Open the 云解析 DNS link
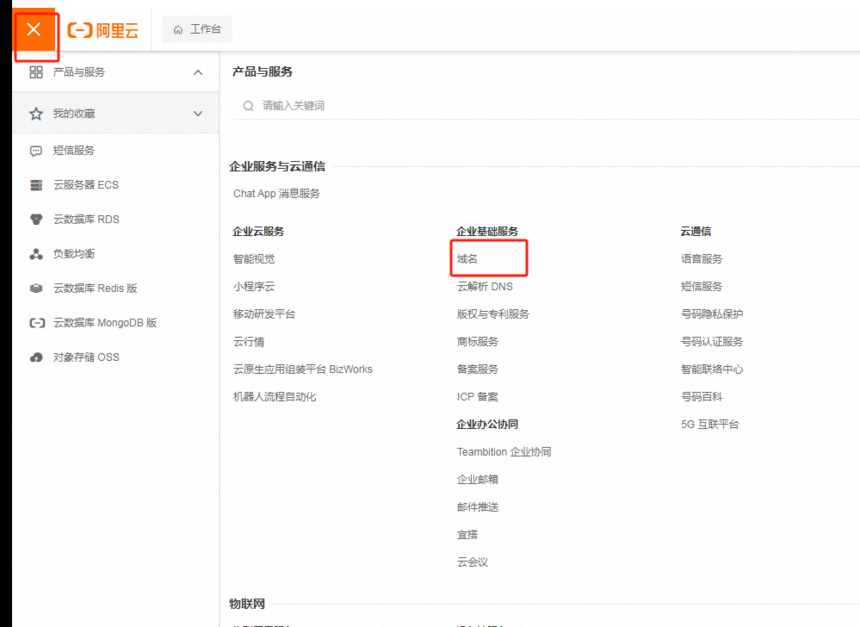The height and width of the screenshot is (627, 860). click(485, 286)
